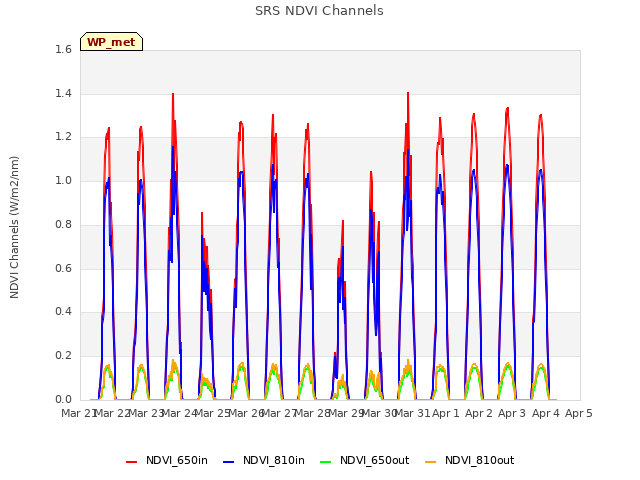Click the 1.6 y-axis tick label
Image resolution: width=640 pixels, height=480 pixels.
coord(63,49)
